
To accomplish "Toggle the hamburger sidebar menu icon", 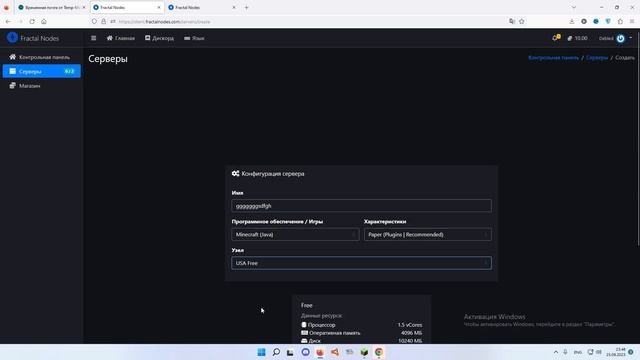I will pyautogui.click(x=93, y=38).
